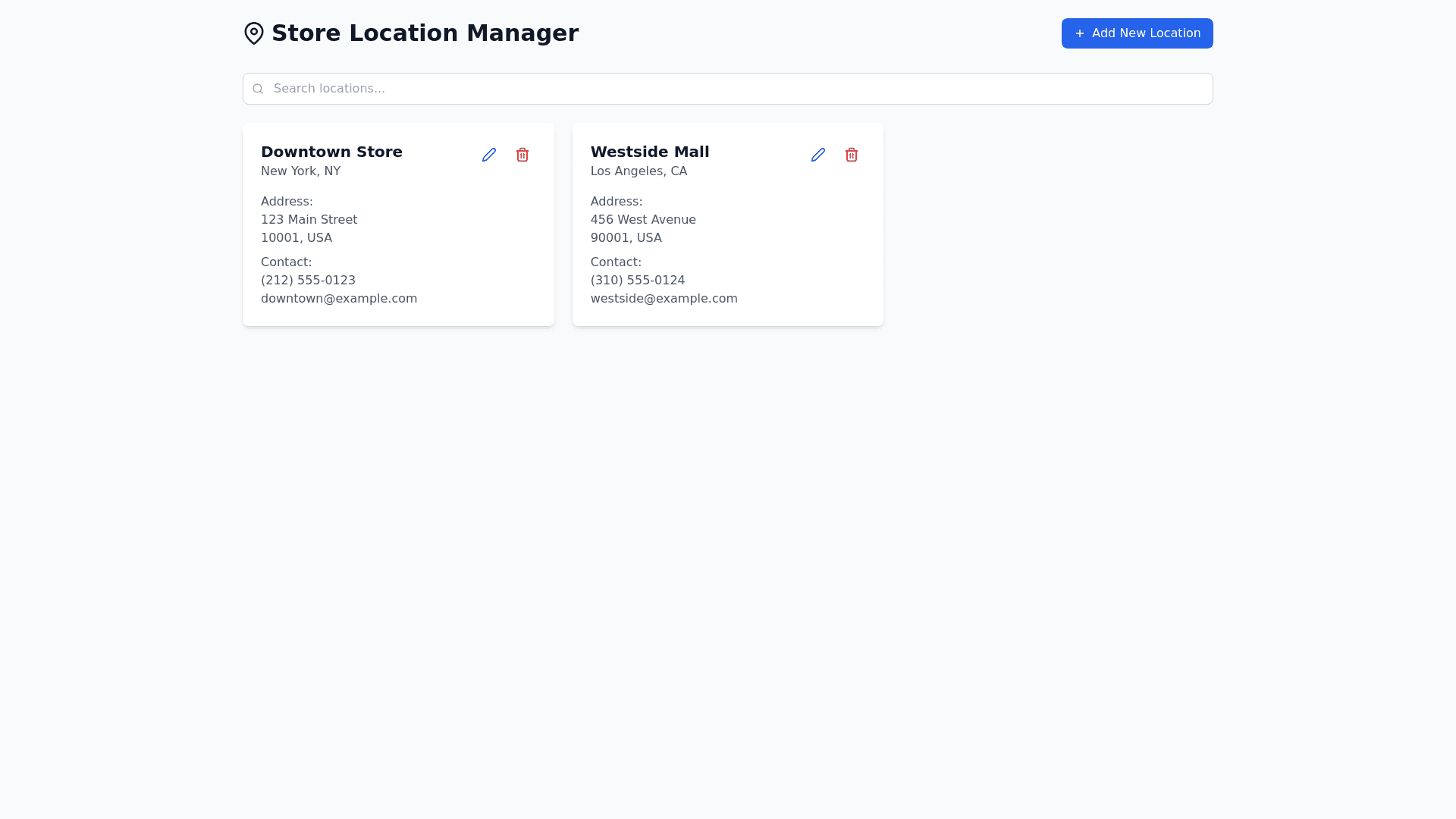The image size is (1456, 819).
Task: Click the westside@example.com email address
Action: point(664,299)
